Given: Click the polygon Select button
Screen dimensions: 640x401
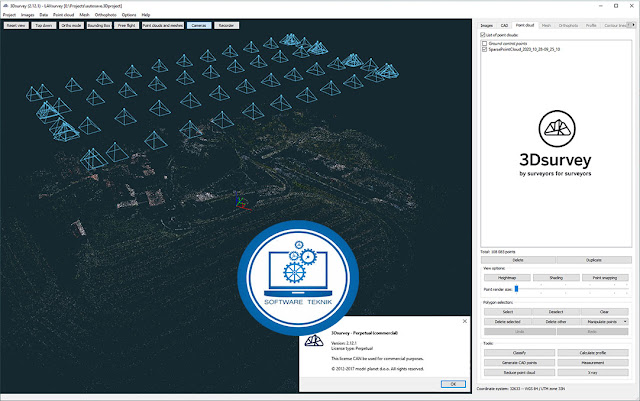Looking at the screenshot, I should point(508,312).
